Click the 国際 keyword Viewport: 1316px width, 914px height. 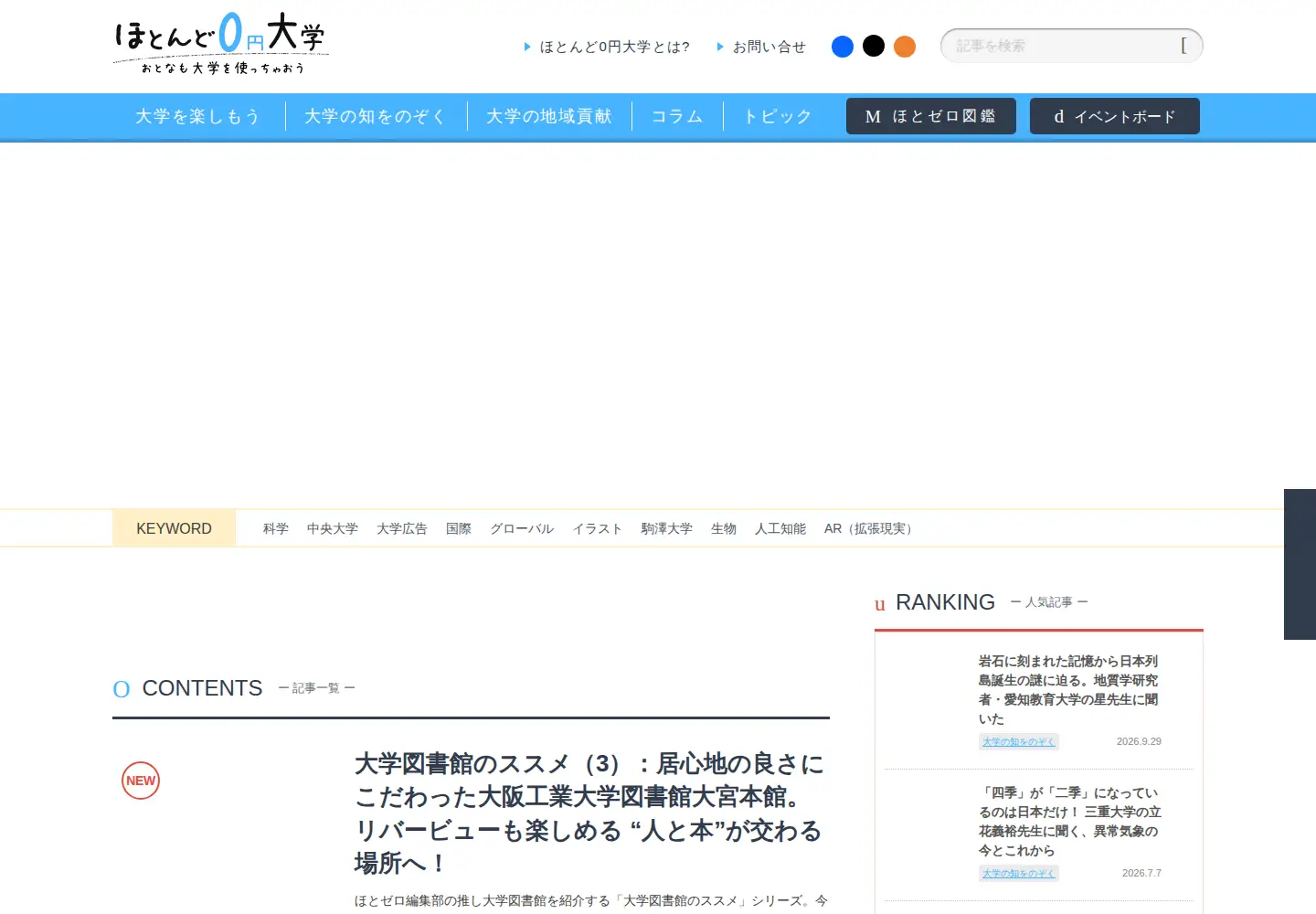(459, 528)
